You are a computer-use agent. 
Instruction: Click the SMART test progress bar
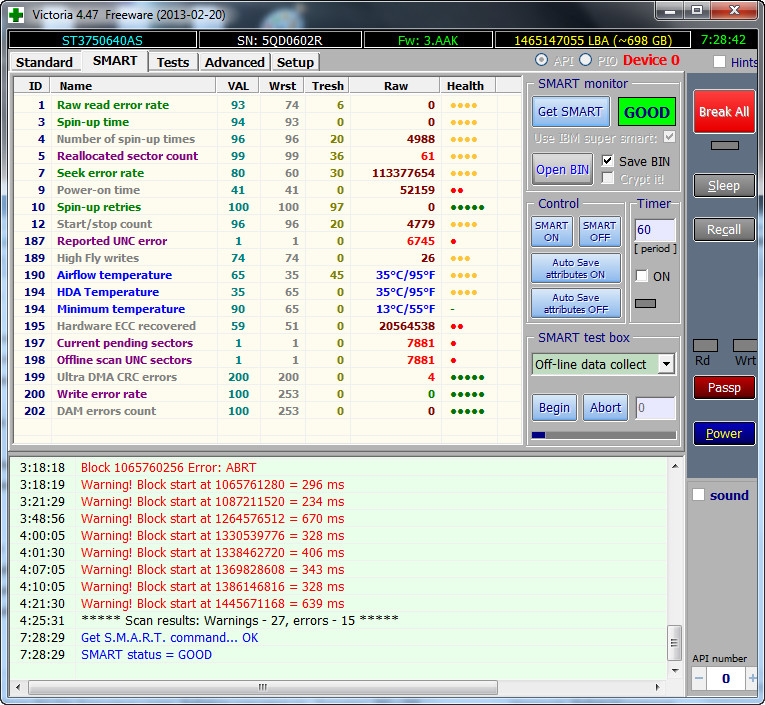click(x=603, y=435)
